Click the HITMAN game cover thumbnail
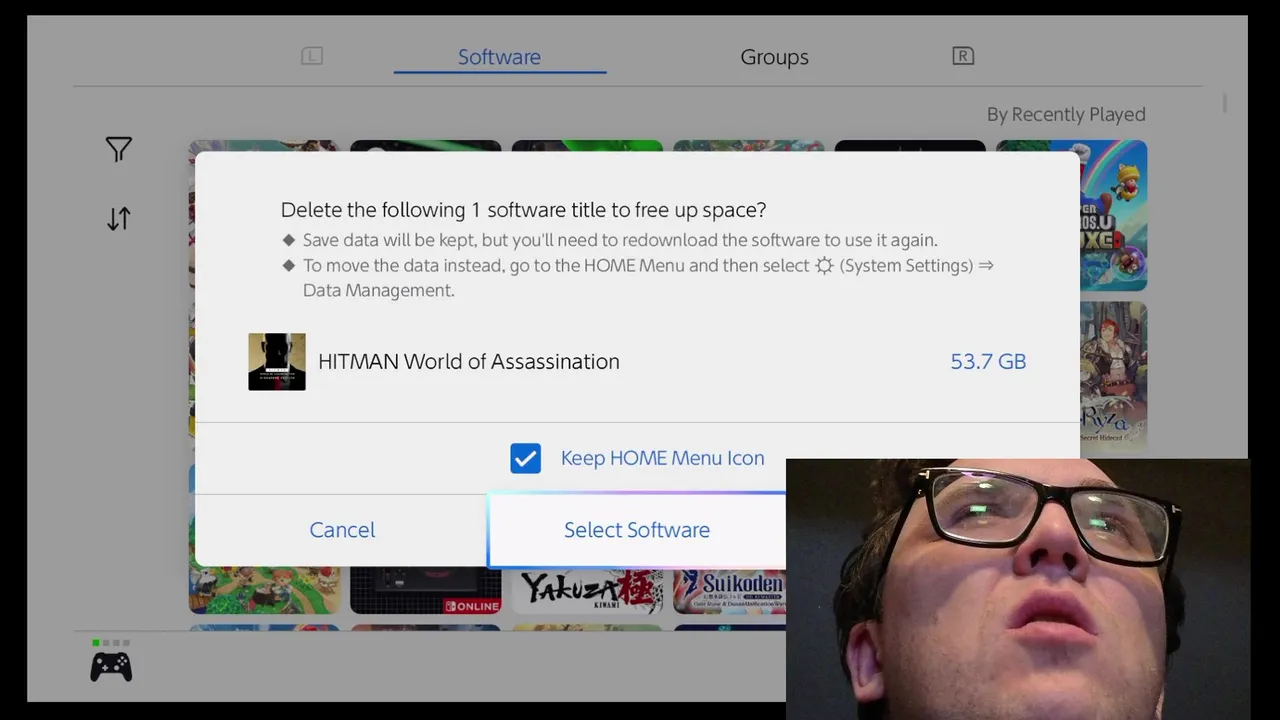1280x720 pixels. [277, 362]
